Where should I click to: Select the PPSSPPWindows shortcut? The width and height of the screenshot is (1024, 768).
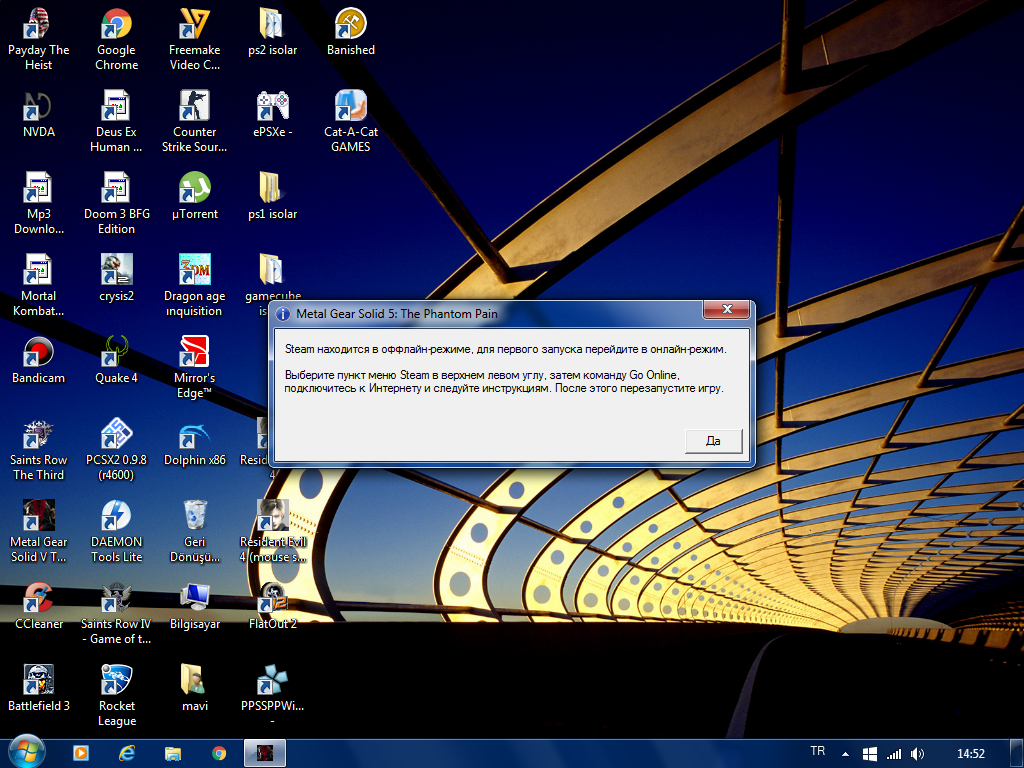[272, 696]
